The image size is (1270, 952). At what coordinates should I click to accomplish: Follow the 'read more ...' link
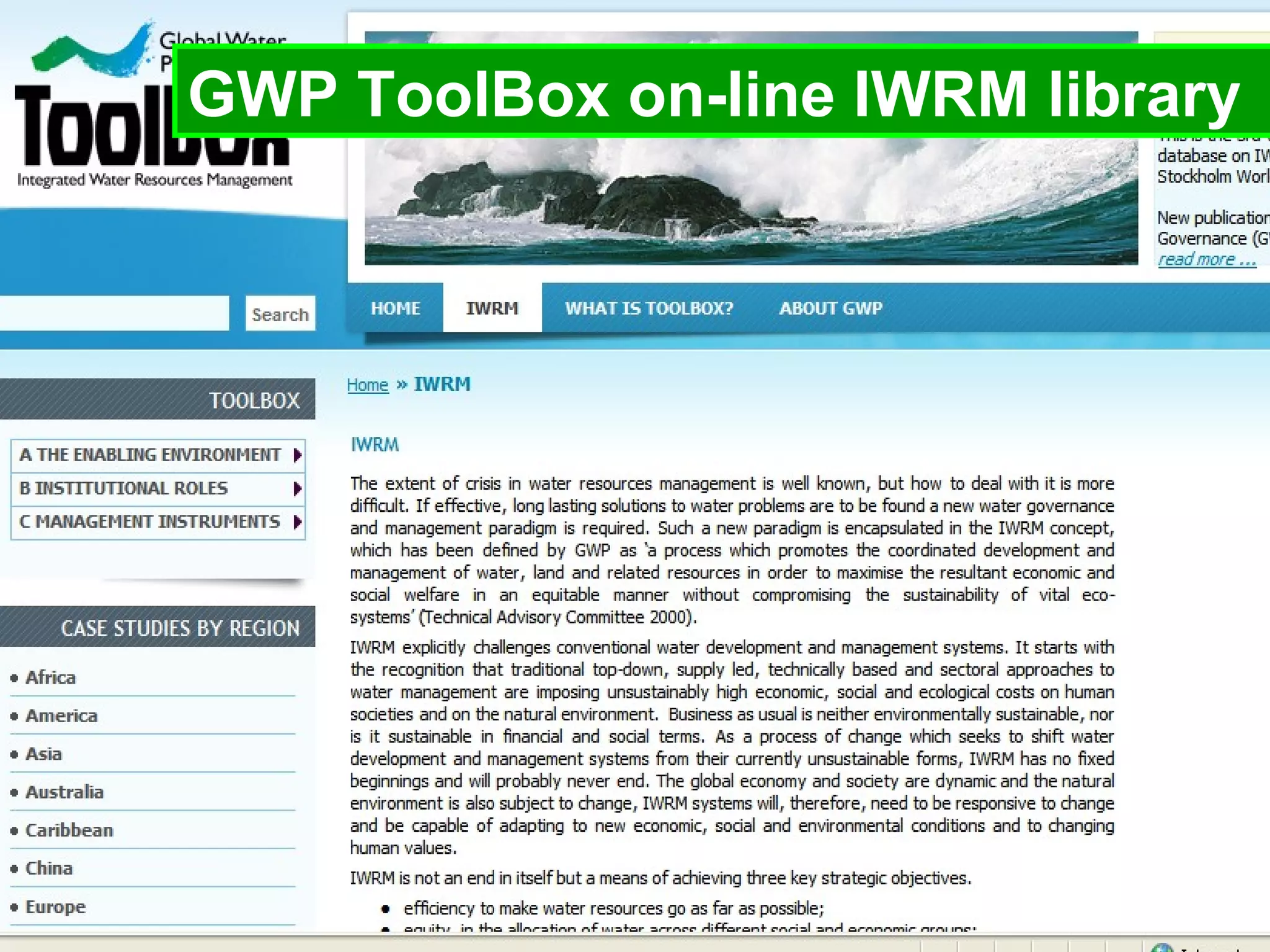1207,259
